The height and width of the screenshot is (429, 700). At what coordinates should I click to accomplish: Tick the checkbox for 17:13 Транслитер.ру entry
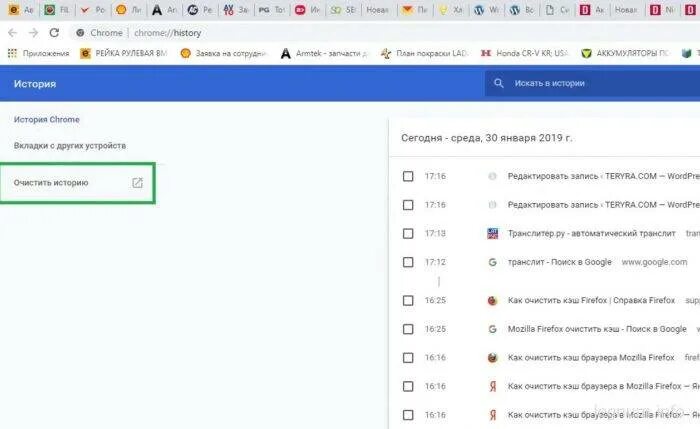408,233
